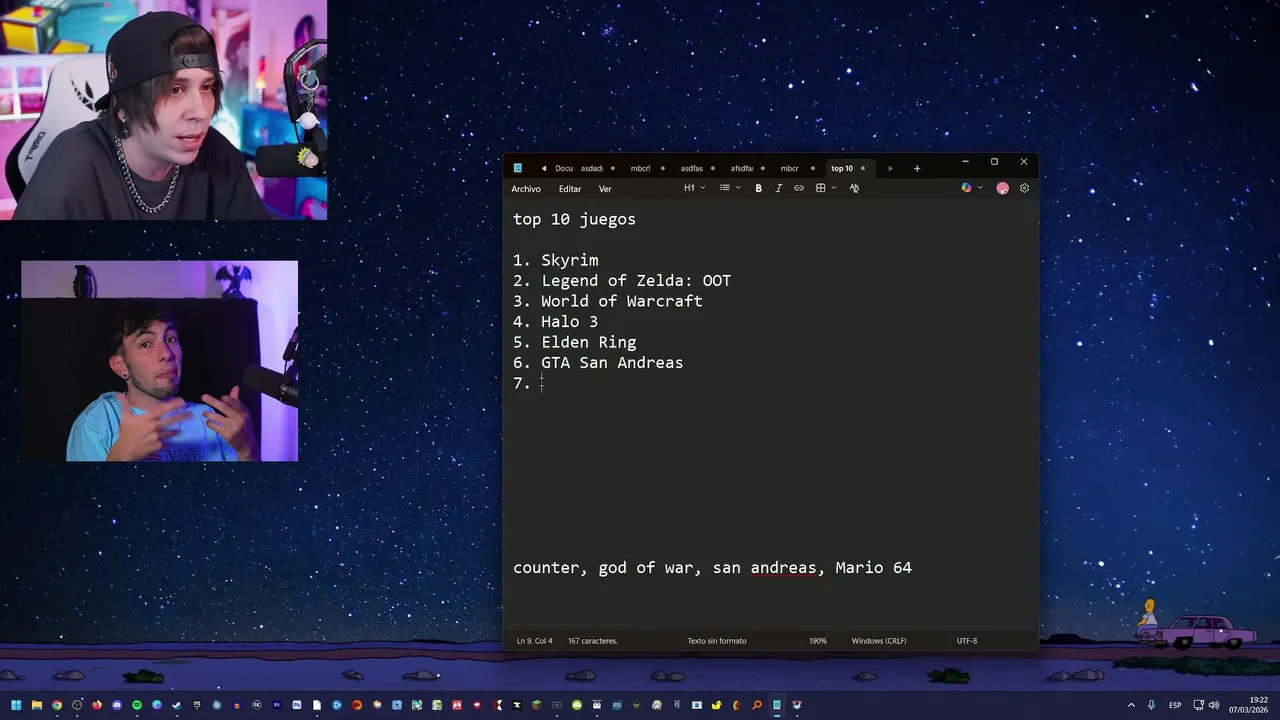Toggle italic formatting in Notepad
1280x720 pixels.
(778, 188)
